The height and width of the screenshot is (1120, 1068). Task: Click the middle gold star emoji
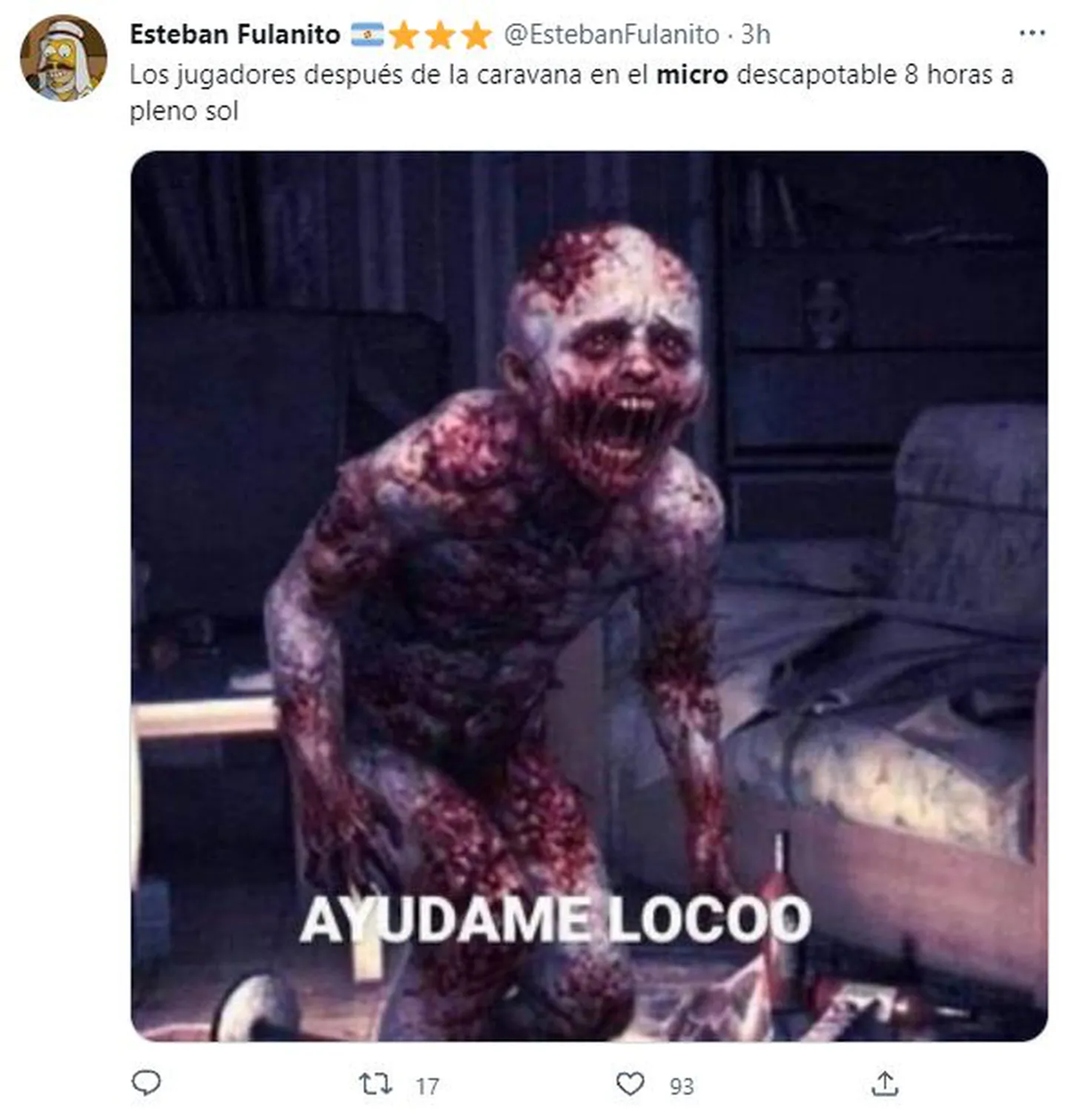click(x=439, y=36)
